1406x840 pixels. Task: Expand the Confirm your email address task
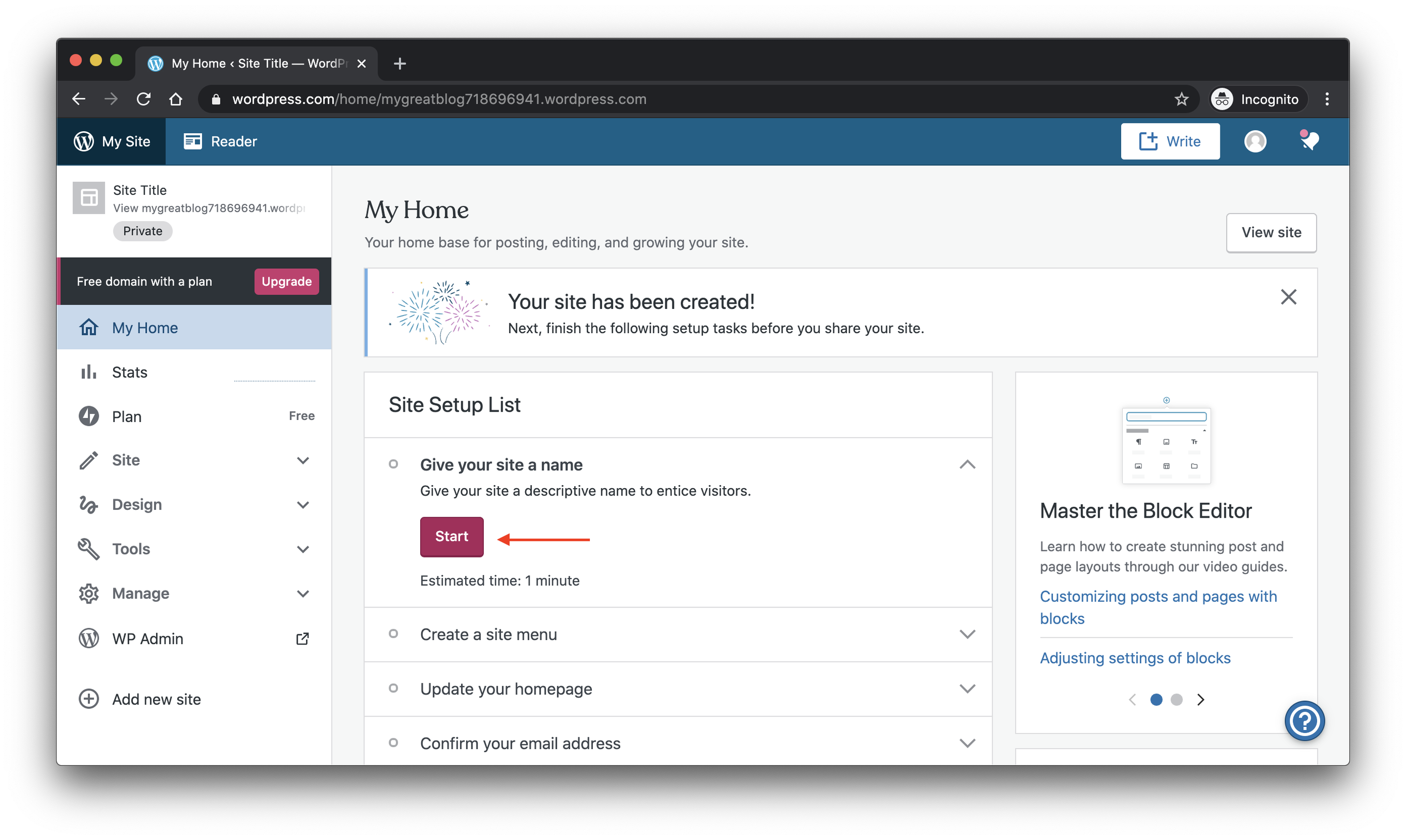[967, 743]
